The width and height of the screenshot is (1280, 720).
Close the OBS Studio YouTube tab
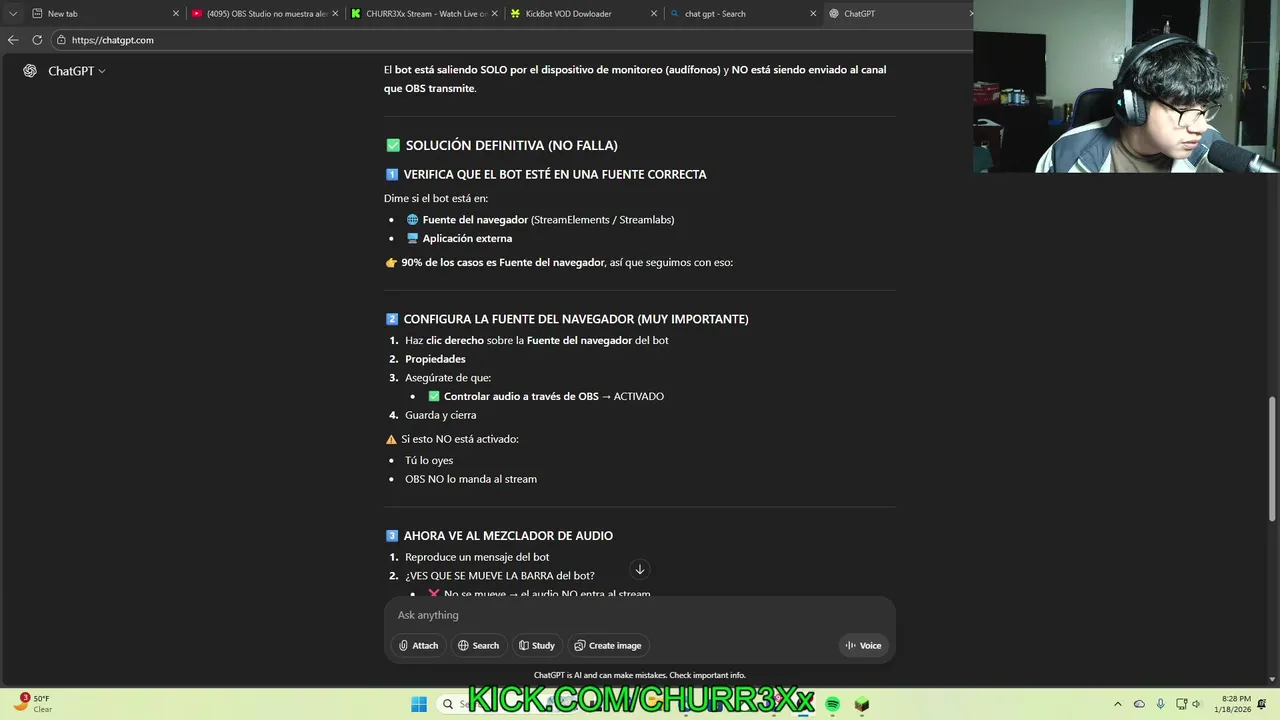pyautogui.click(x=335, y=14)
